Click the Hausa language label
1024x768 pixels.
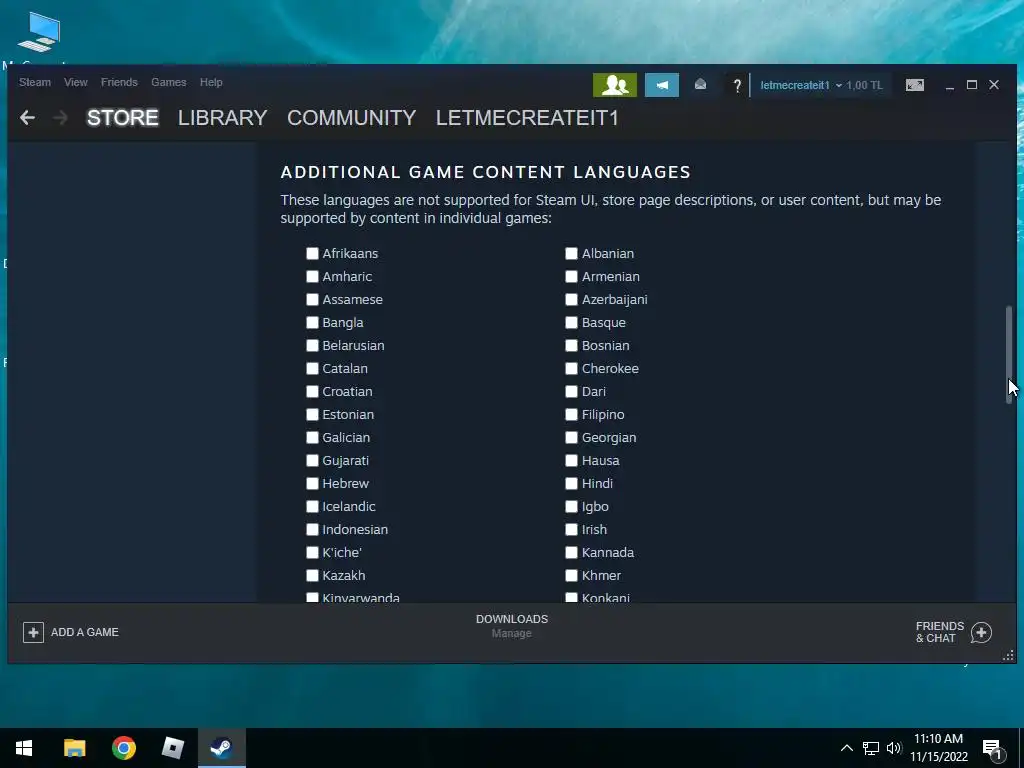601,460
